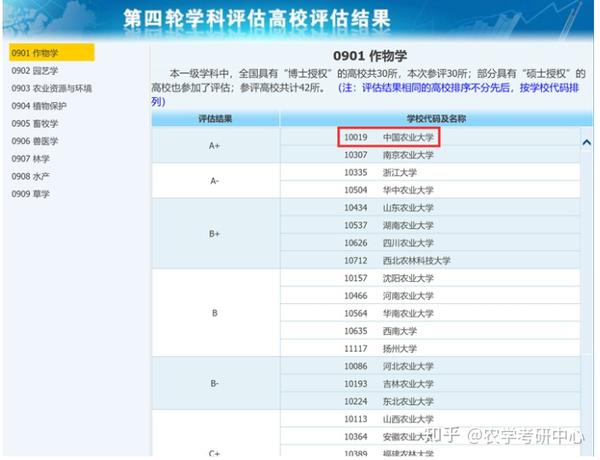The image size is (600, 460).
Task: Select the 0901 作物学 sidebar item
Action: (x=52, y=52)
